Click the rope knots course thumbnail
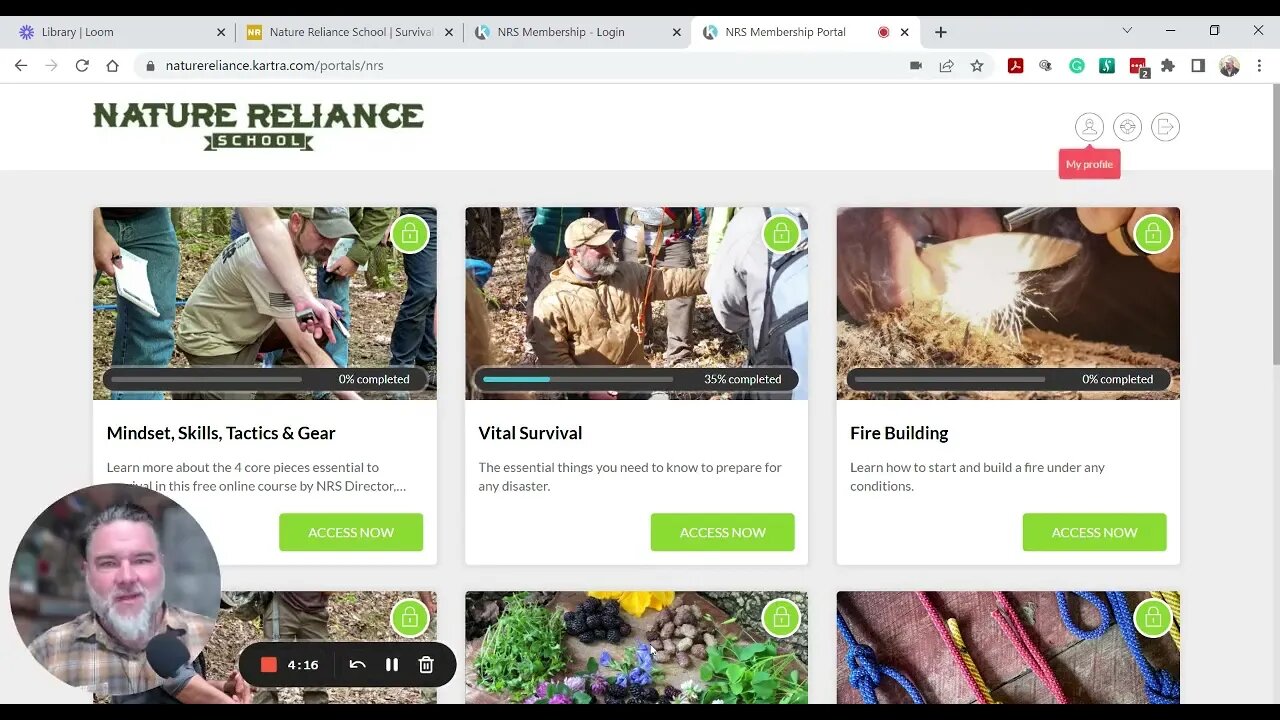 (x=1008, y=647)
